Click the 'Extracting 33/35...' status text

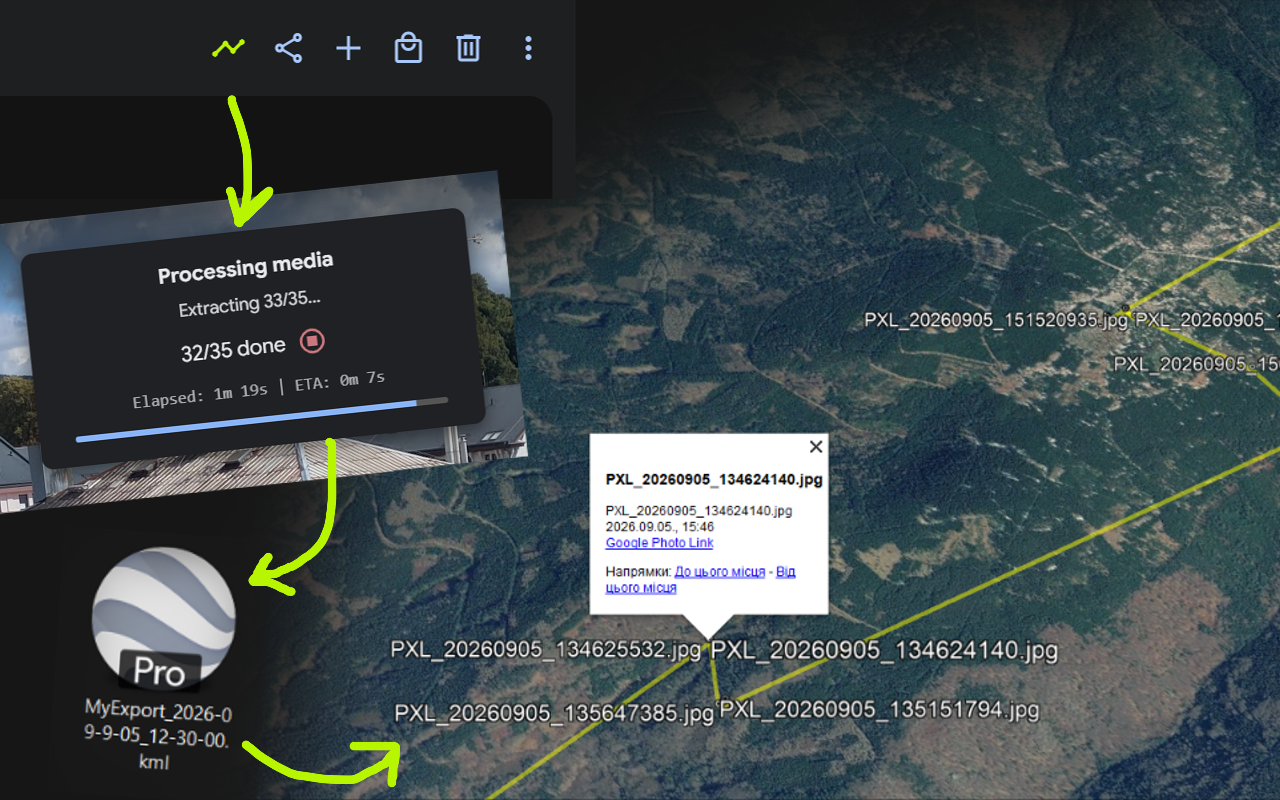(x=250, y=303)
